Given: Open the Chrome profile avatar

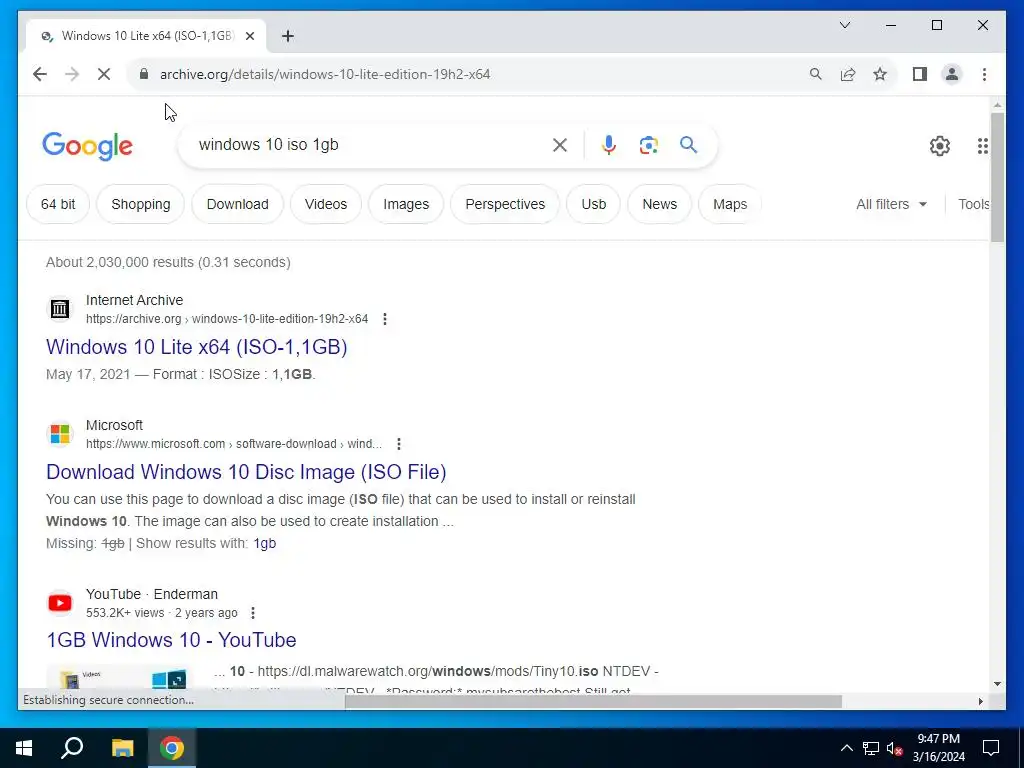Looking at the screenshot, I should pyautogui.click(x=952, y=74).
